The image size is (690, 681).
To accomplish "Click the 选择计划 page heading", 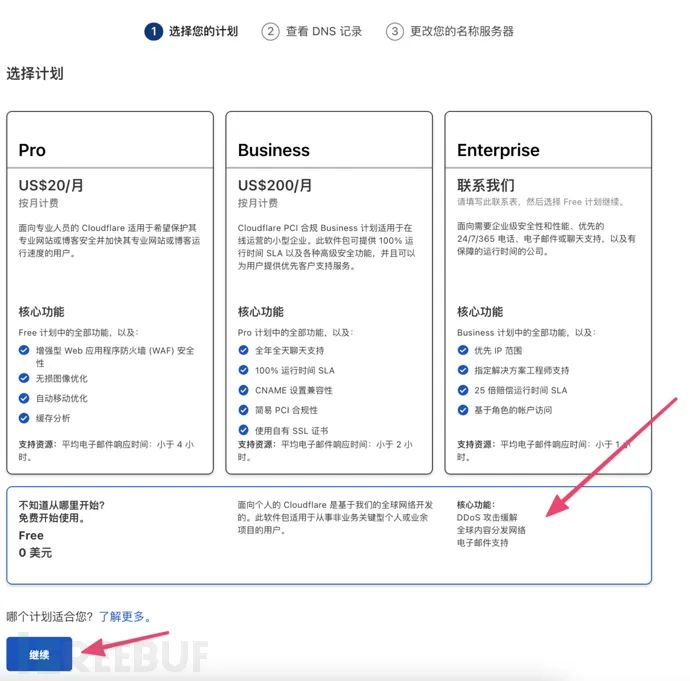I will (x=35, y=73).
